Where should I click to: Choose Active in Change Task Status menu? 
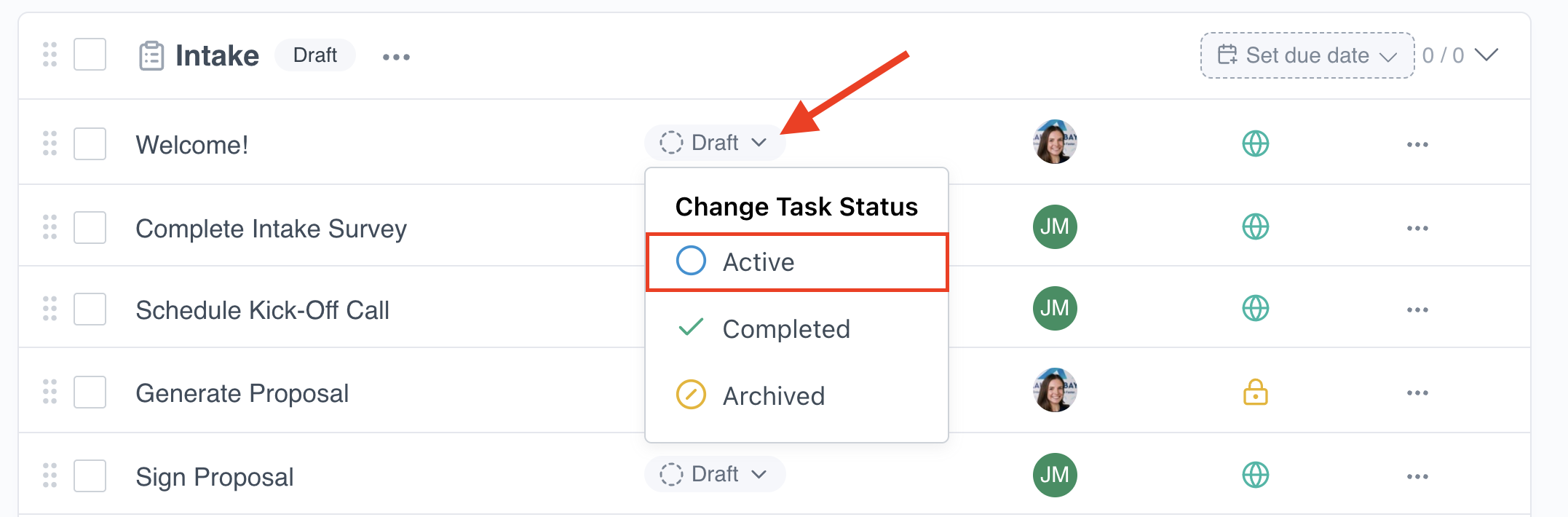[x=796, y=262]
